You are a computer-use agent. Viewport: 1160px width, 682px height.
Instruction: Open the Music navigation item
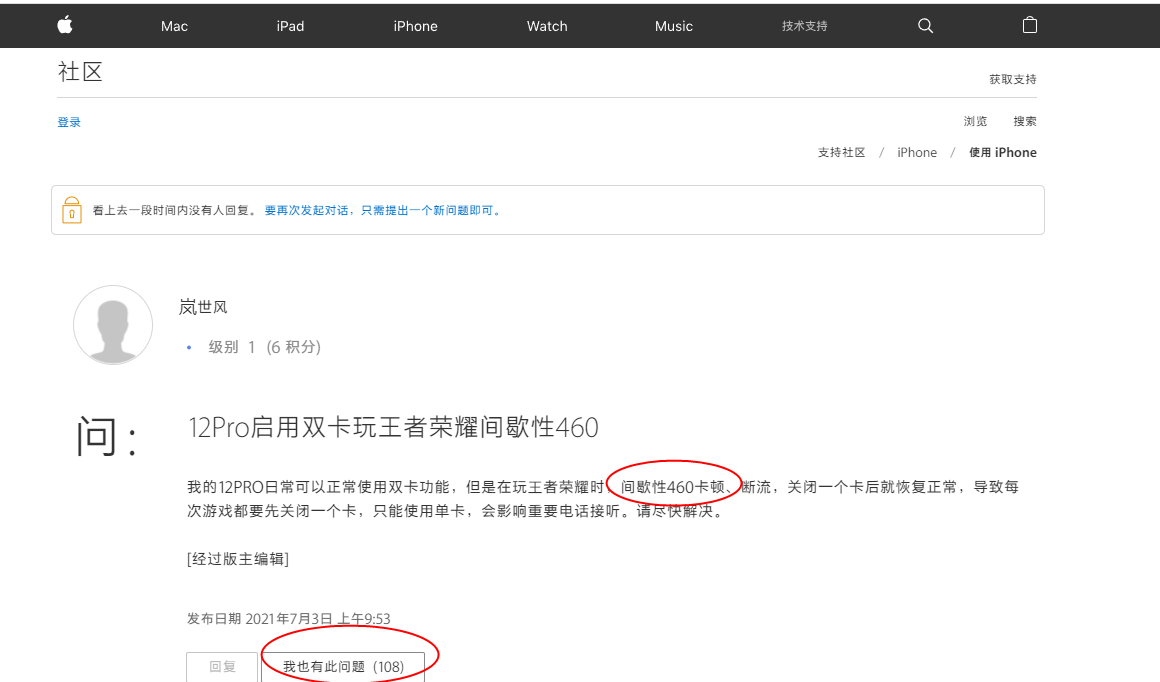(673, 26)
